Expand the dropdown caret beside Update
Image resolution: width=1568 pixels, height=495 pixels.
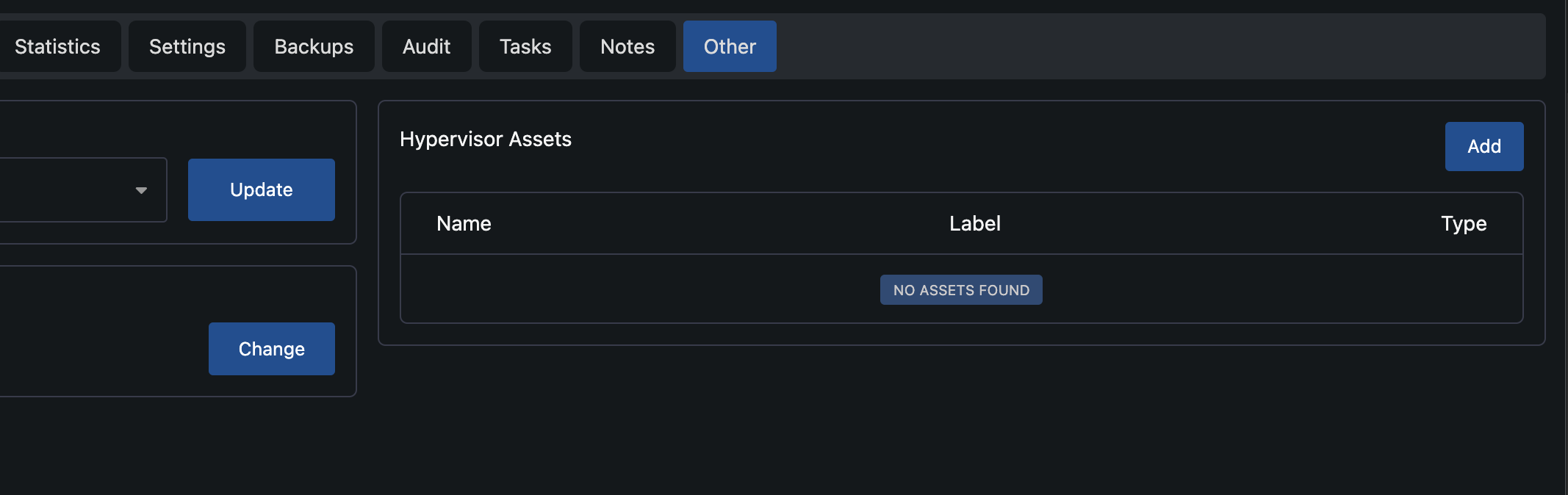coord(141,190)
